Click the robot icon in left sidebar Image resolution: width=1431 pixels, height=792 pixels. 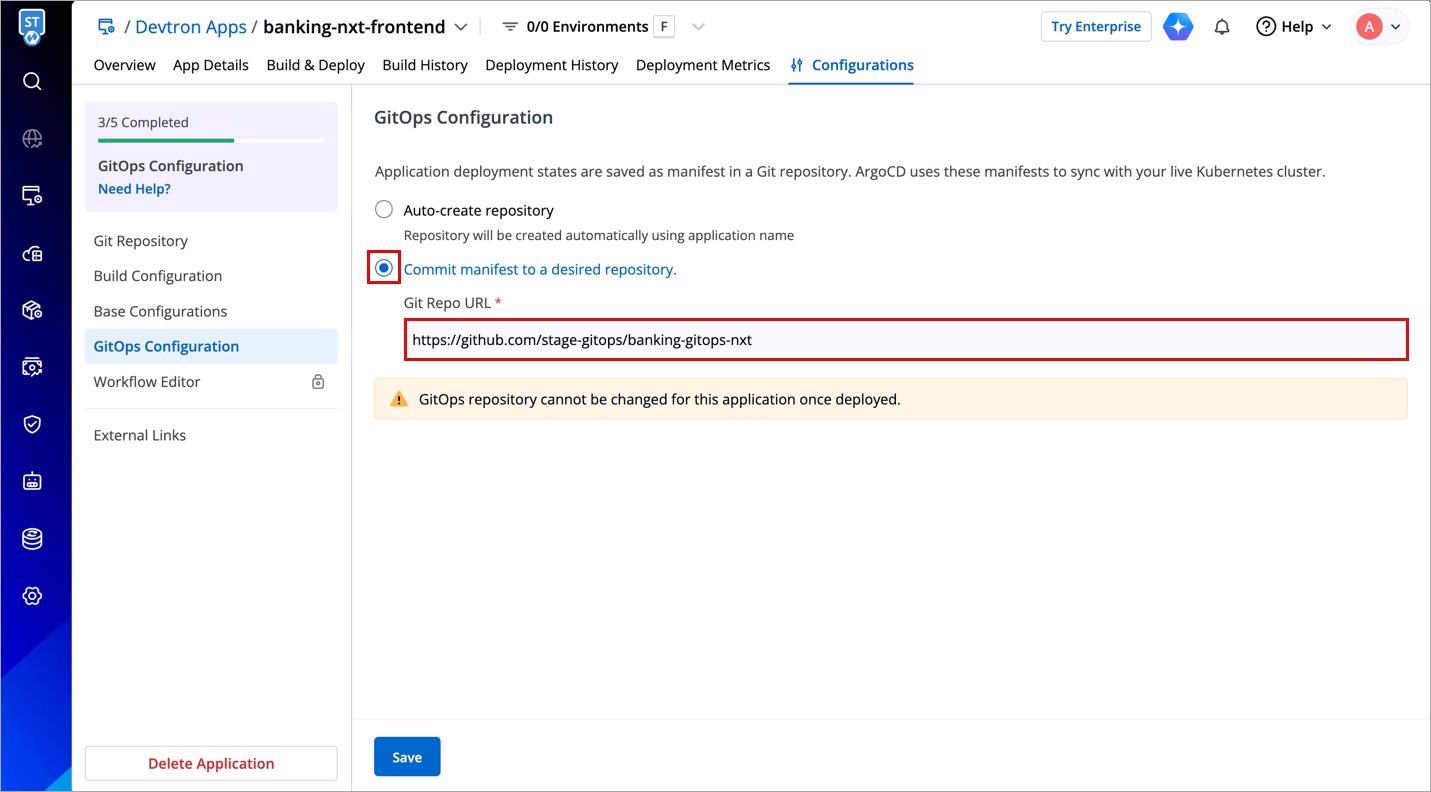(x=32, y=481)
